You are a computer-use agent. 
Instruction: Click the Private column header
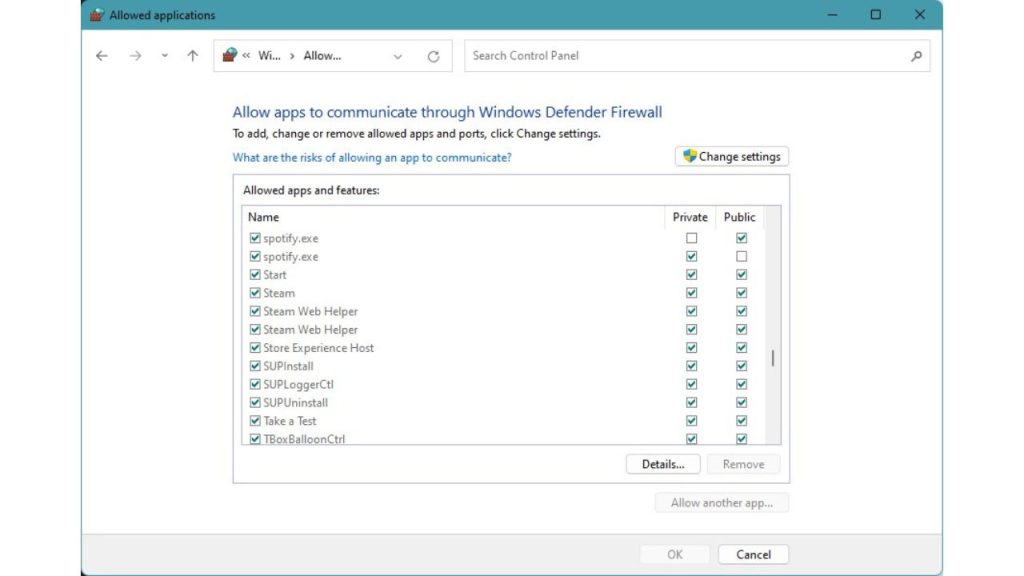690,217
